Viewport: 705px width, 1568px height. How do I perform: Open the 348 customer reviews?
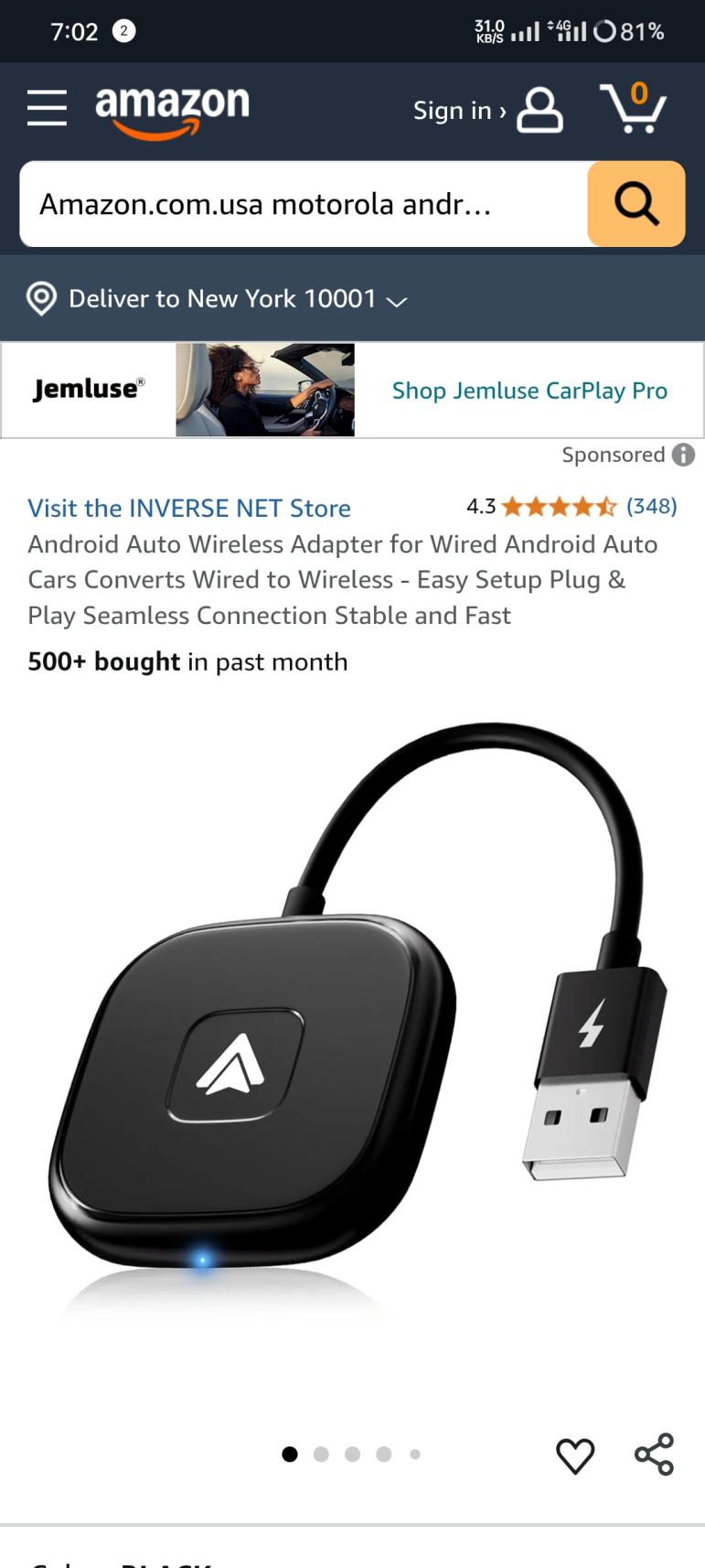coord(651,506)
